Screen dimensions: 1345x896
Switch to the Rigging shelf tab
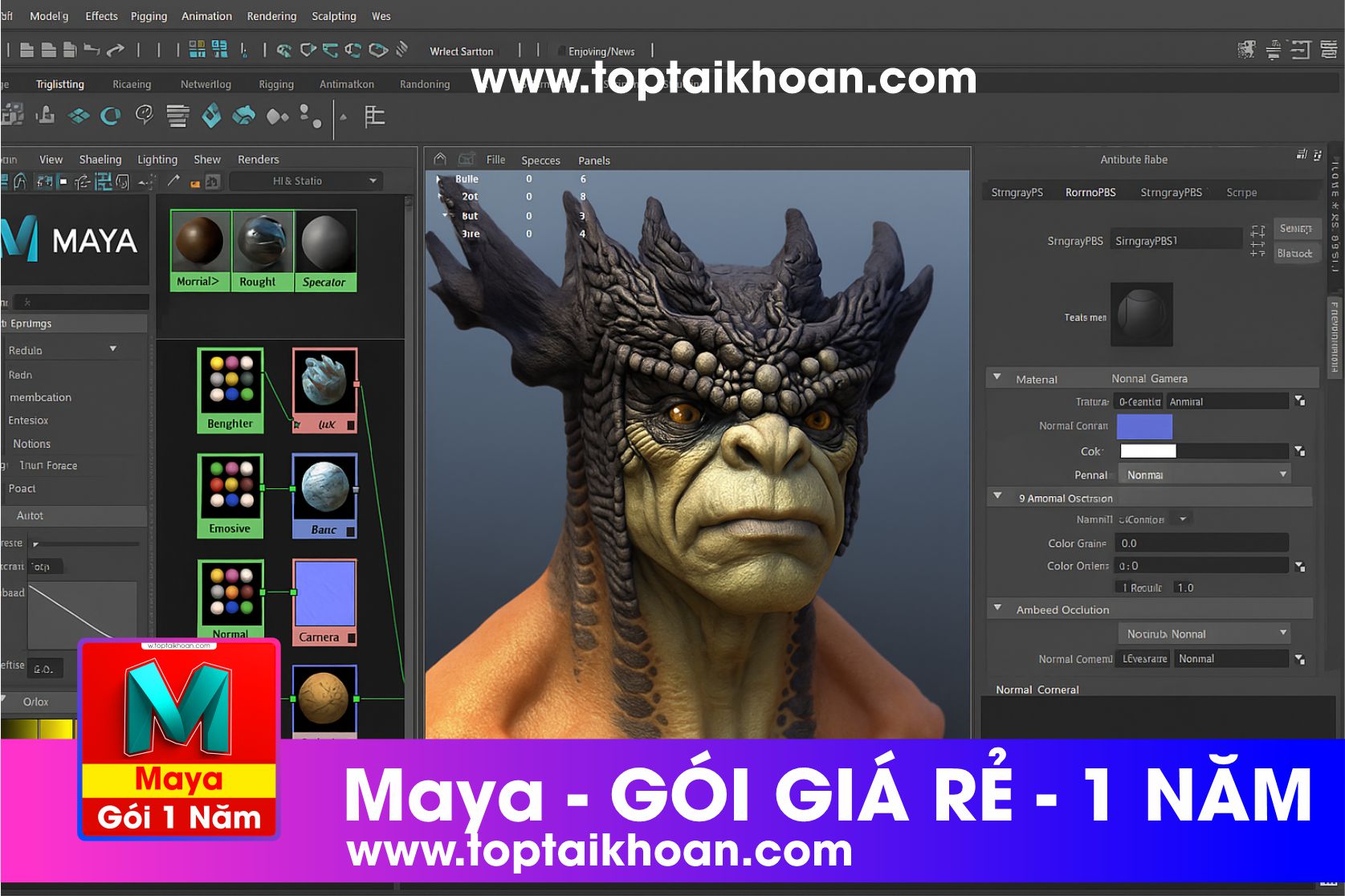(x=276, y=84)
